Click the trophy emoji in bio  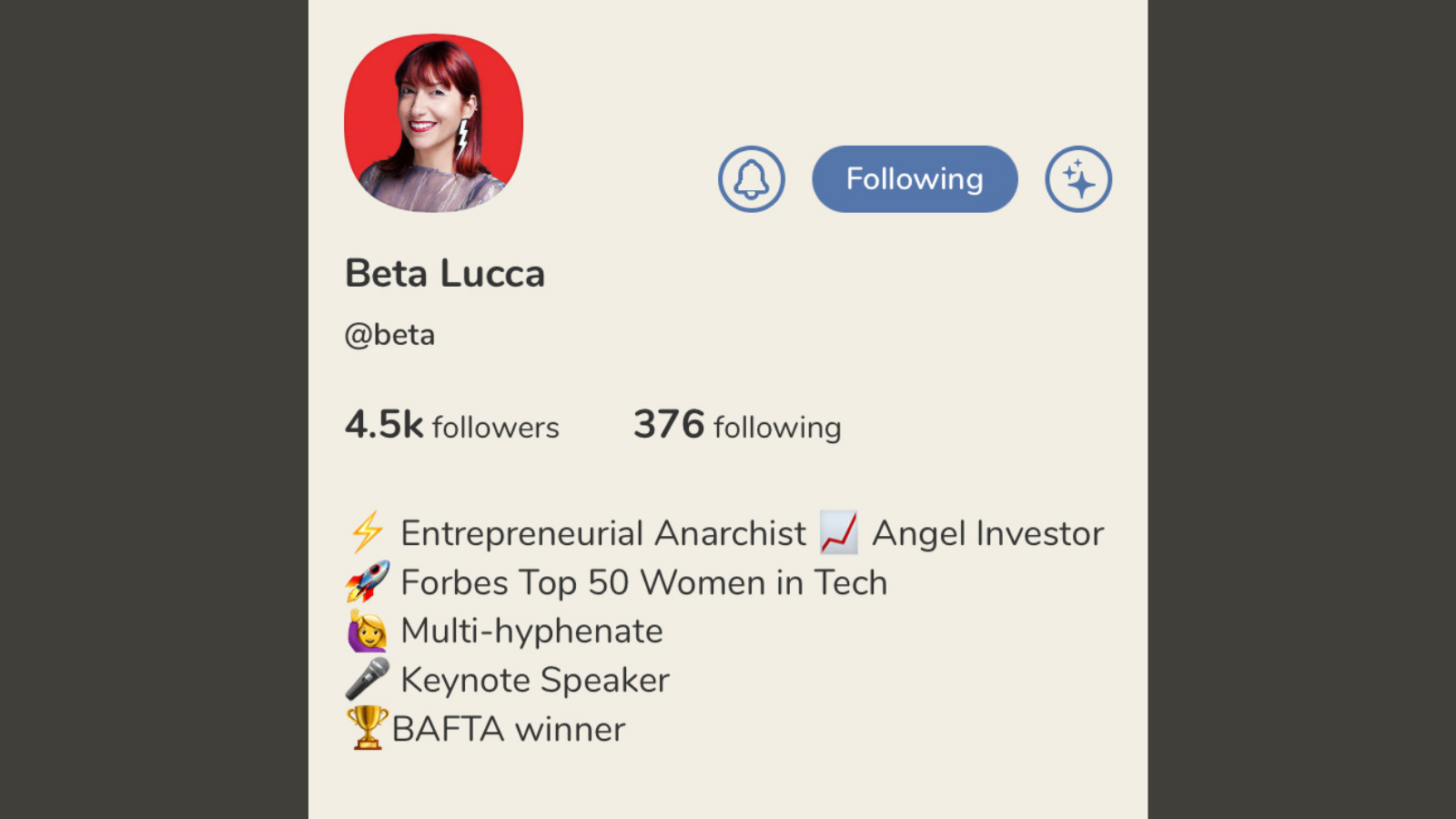pos(367,728)
